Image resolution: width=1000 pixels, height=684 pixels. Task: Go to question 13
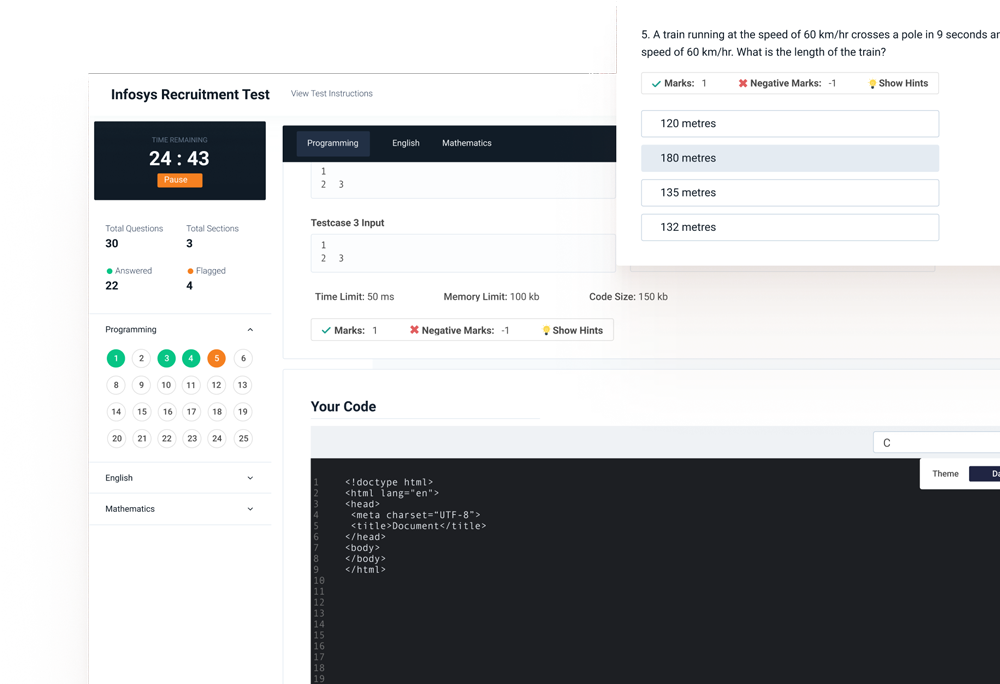point(243,385)
